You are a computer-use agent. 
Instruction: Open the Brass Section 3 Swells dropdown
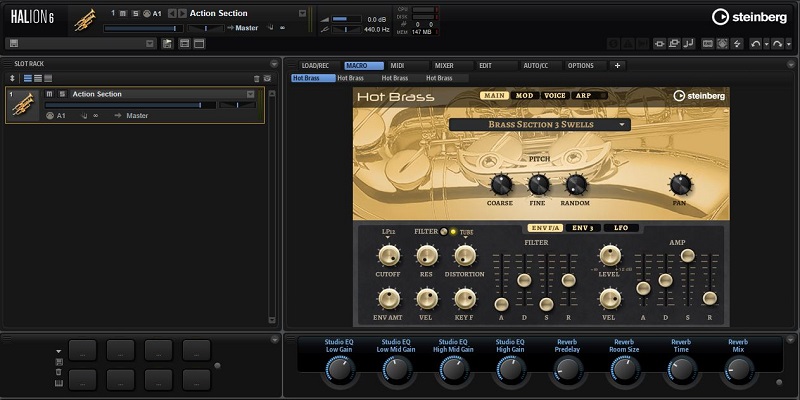point(539,125)
